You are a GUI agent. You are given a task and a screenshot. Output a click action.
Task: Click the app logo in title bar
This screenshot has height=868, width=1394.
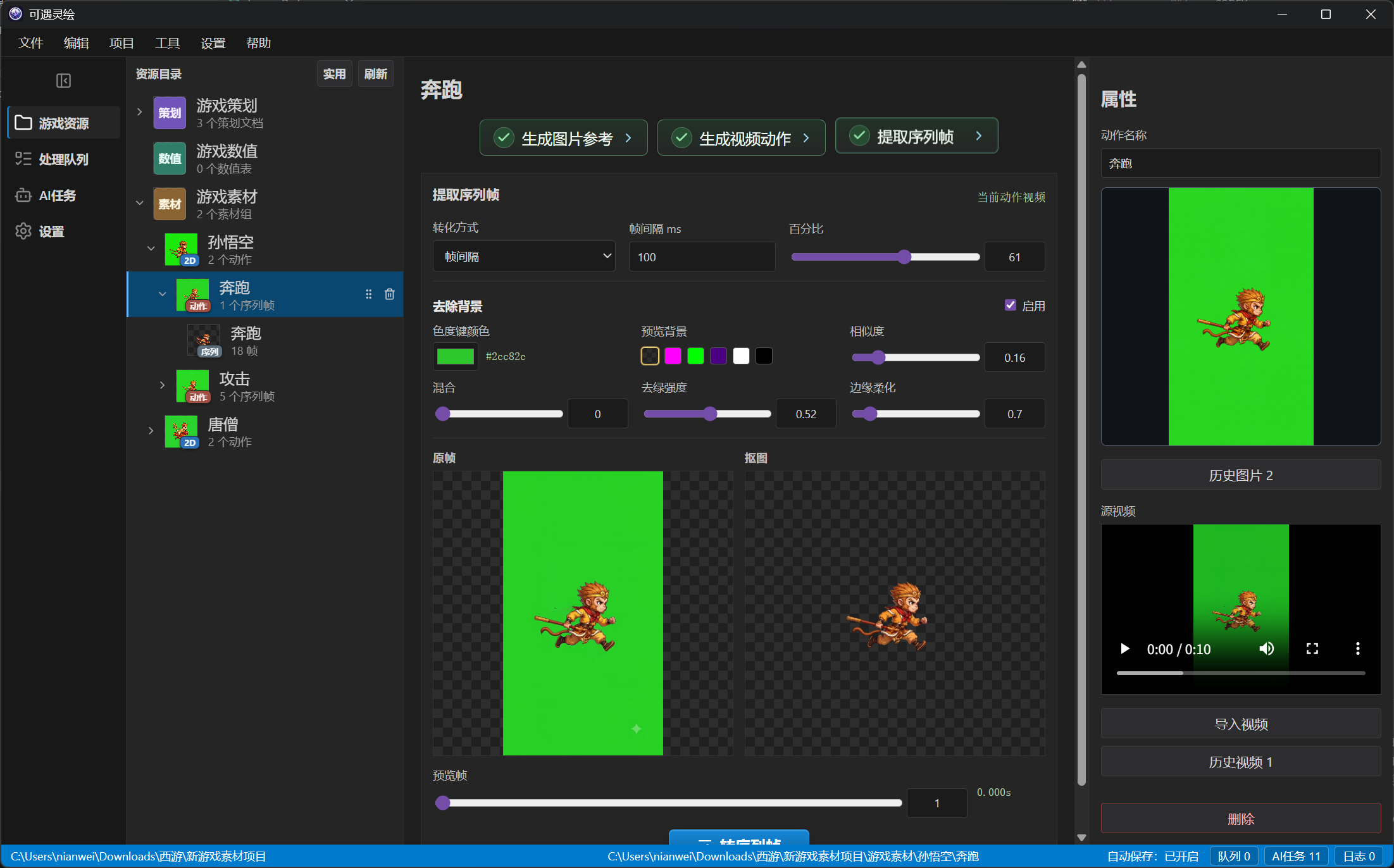pos(15,14)
